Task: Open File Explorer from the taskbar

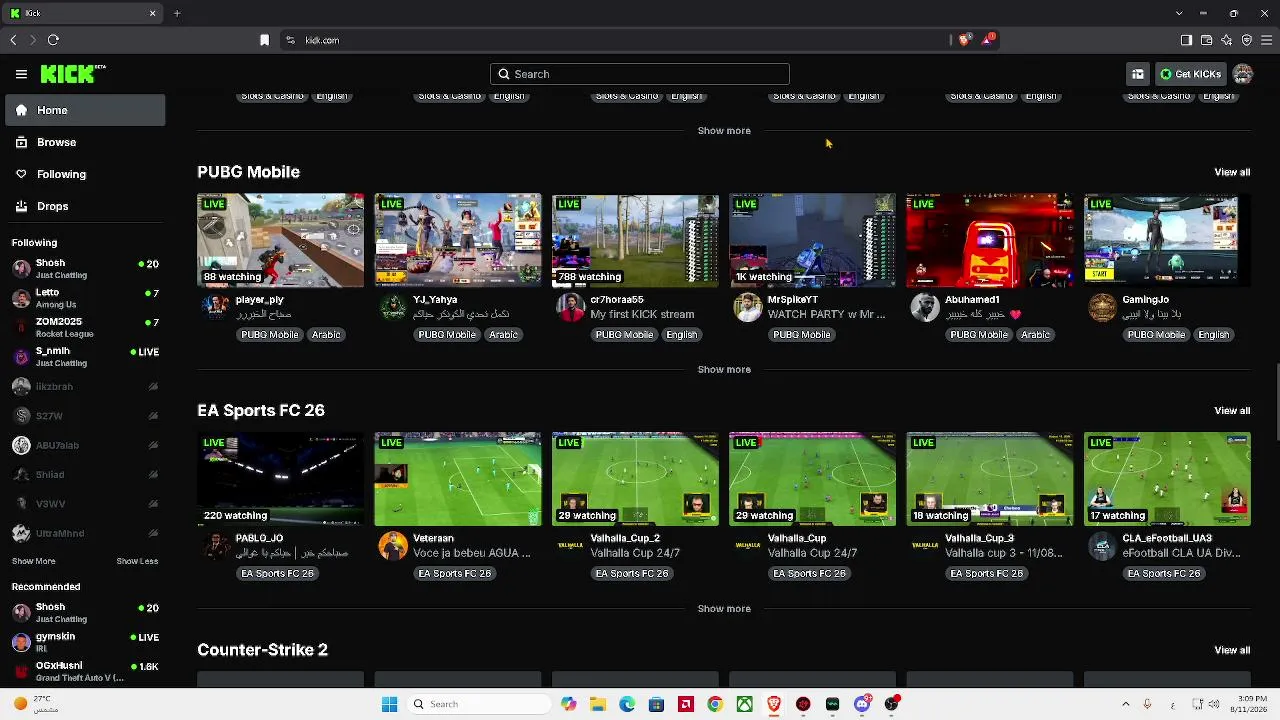Action: click(598, 704)
